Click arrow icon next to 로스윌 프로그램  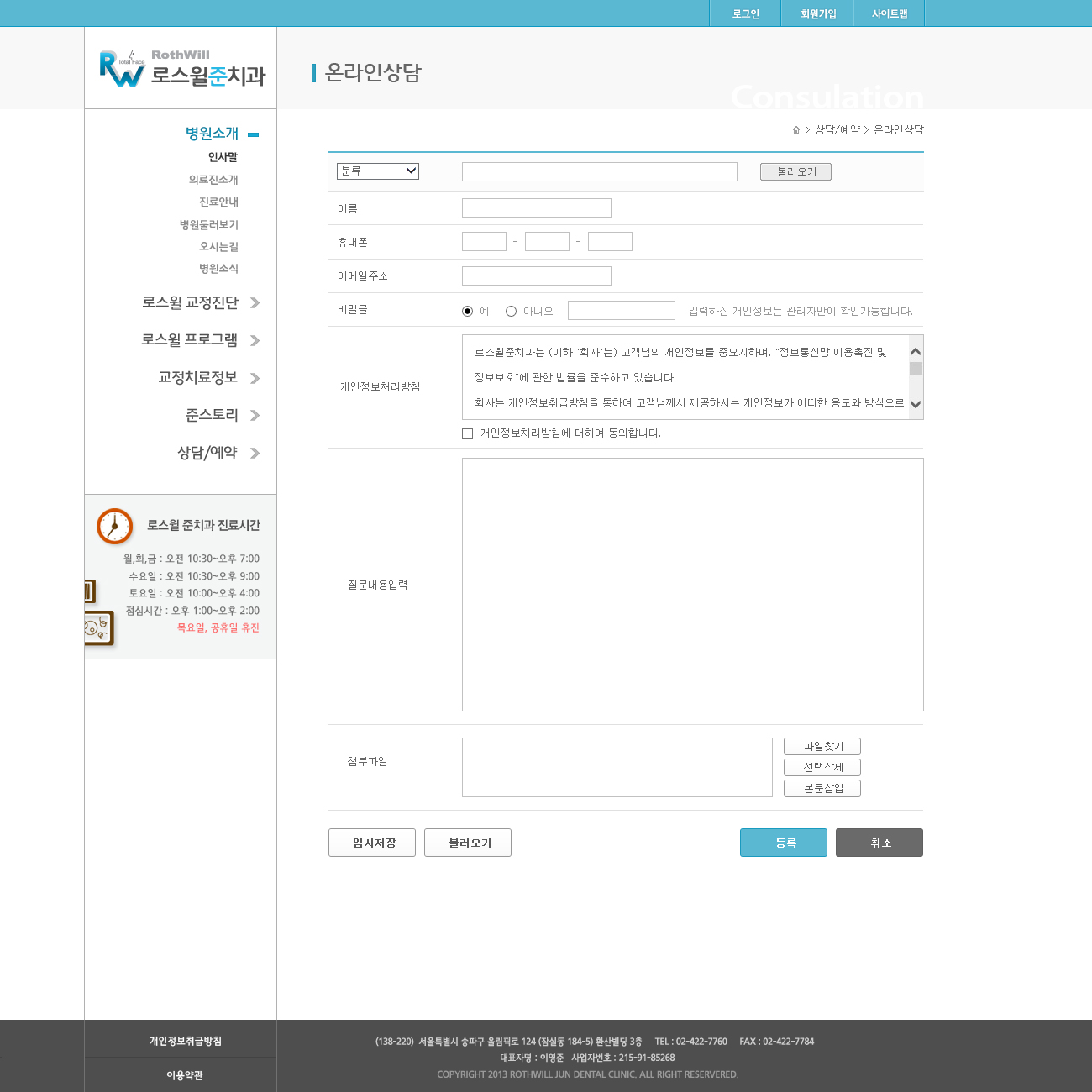pyautogui.click(x=255, y=340)
